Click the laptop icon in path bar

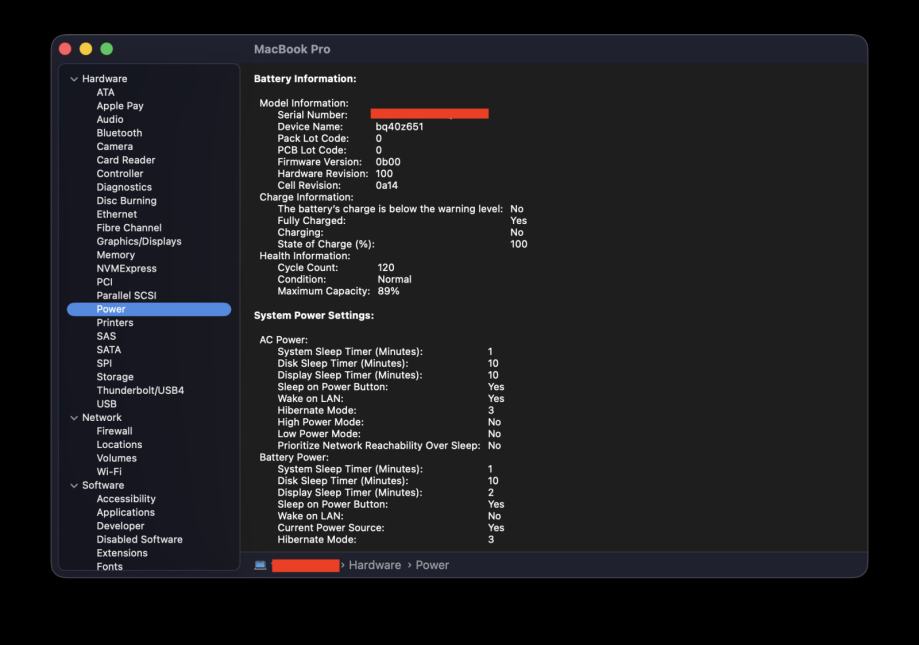point(260,565)
